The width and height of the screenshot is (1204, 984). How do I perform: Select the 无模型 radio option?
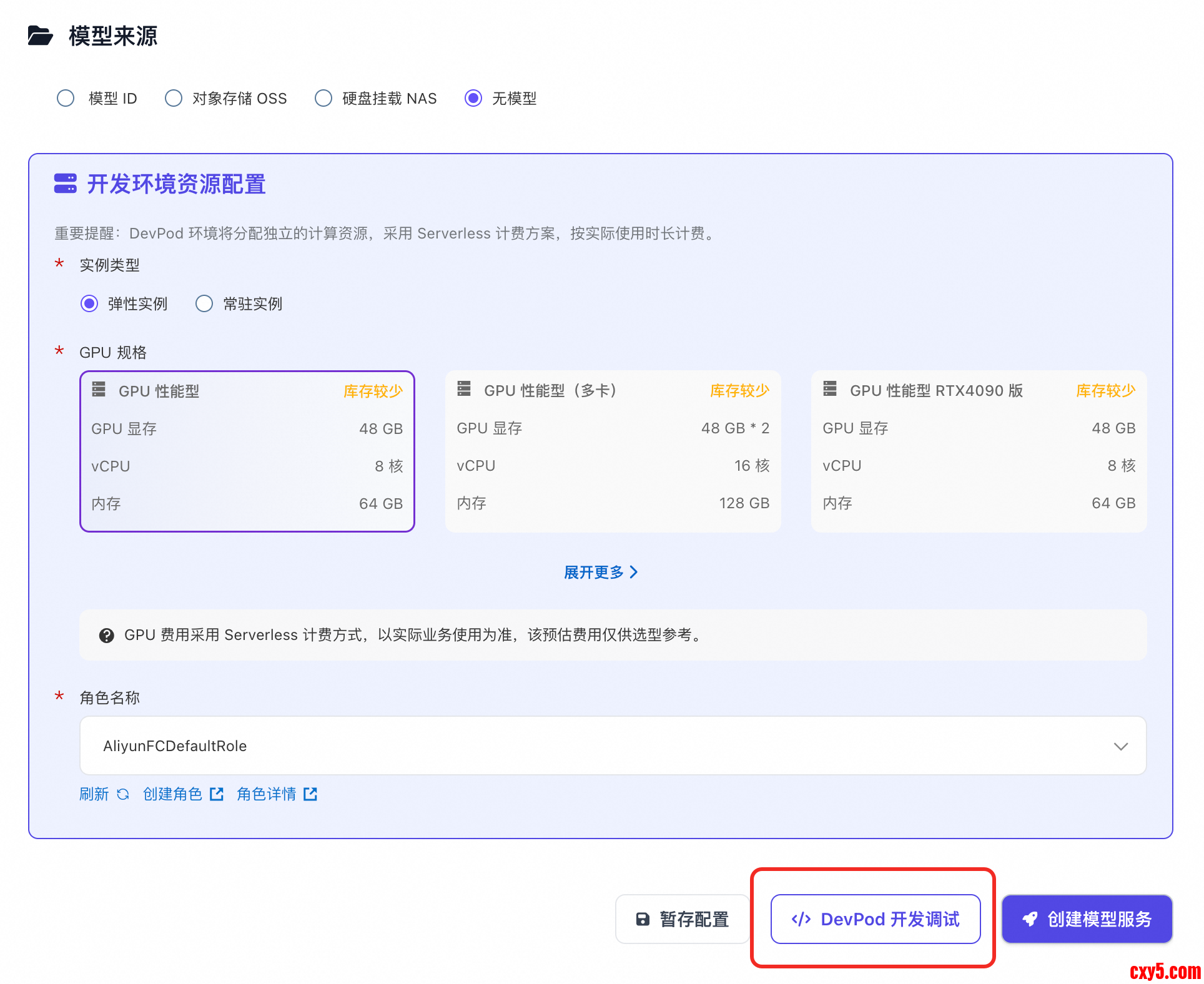(473, 99)
